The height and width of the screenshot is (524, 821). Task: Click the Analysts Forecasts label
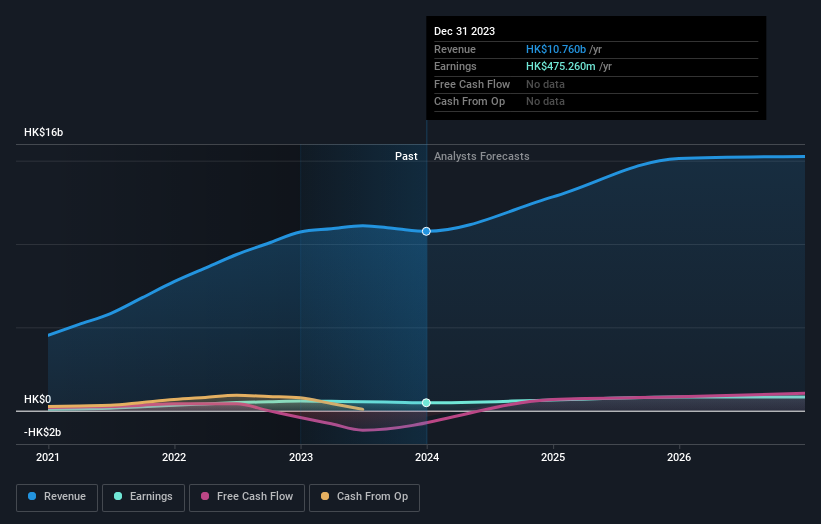(x=482, y=157)
